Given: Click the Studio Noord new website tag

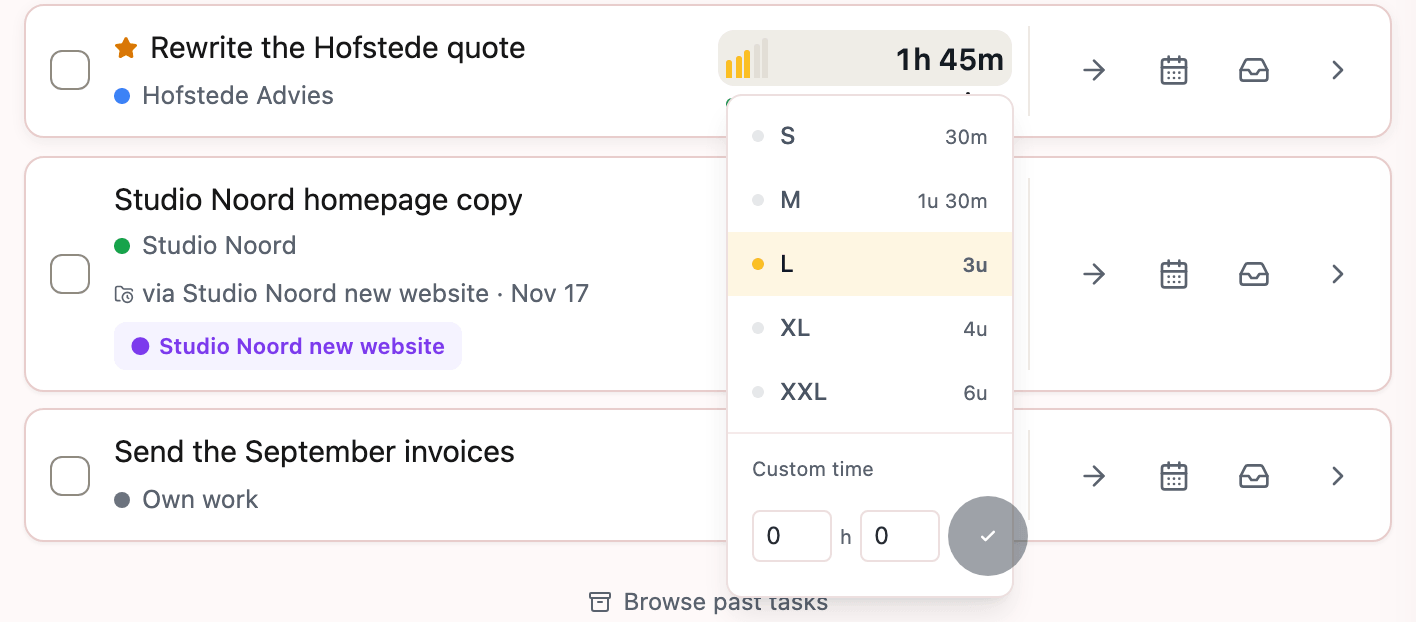Looking at the screenshot, I should (x=288, y=346).
